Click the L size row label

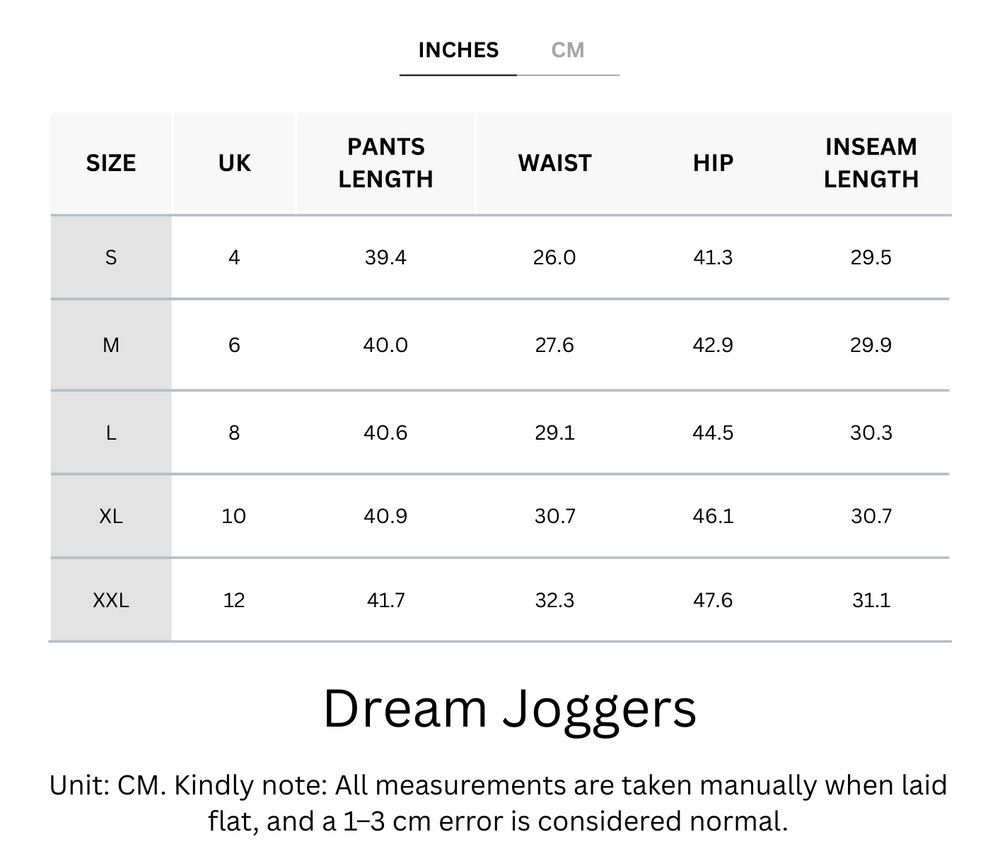tap(110, 431)
